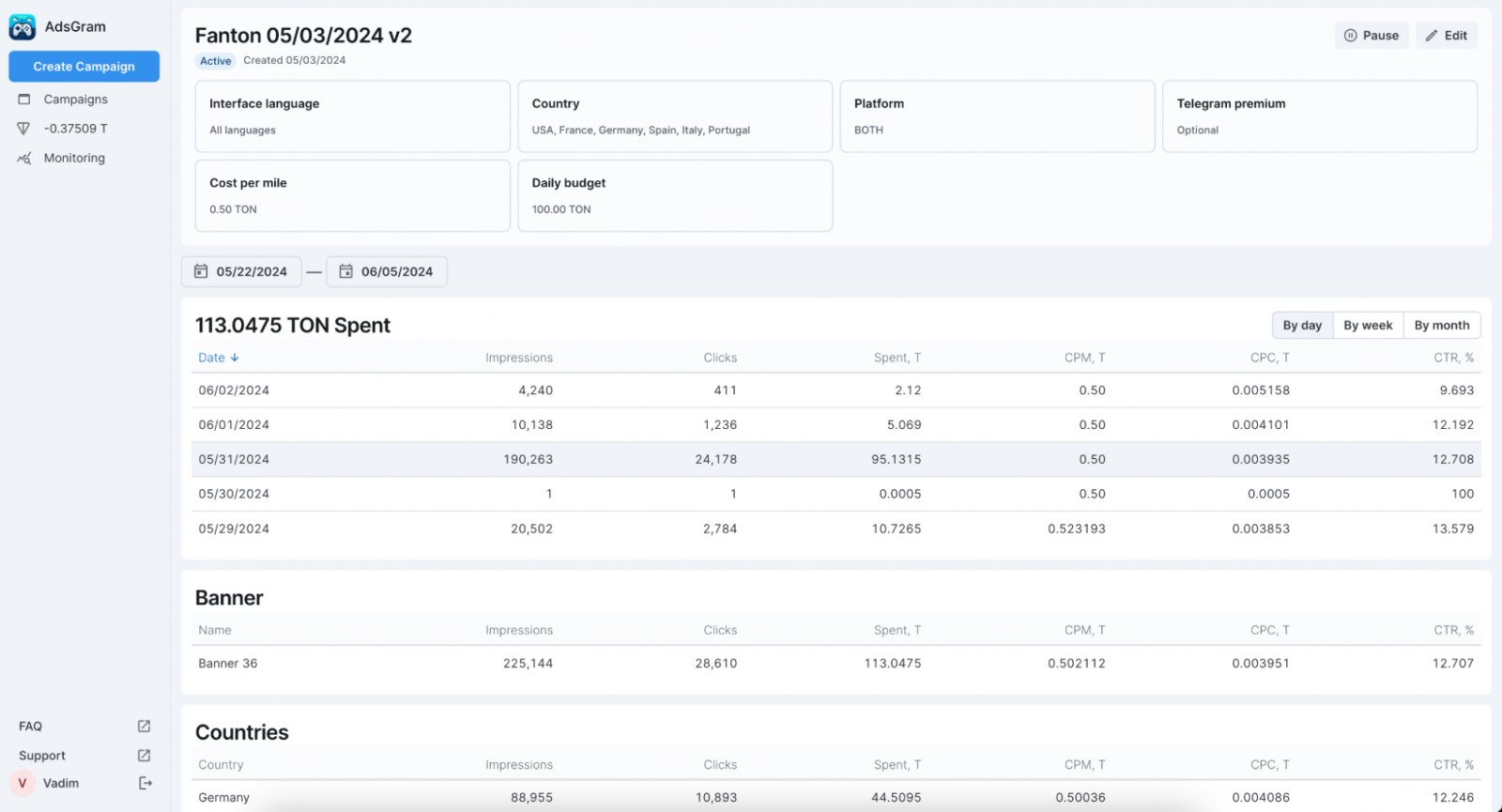Click the Create Campaign button
The height and width of the screenshot is (812, 1502).
(84, 67)
